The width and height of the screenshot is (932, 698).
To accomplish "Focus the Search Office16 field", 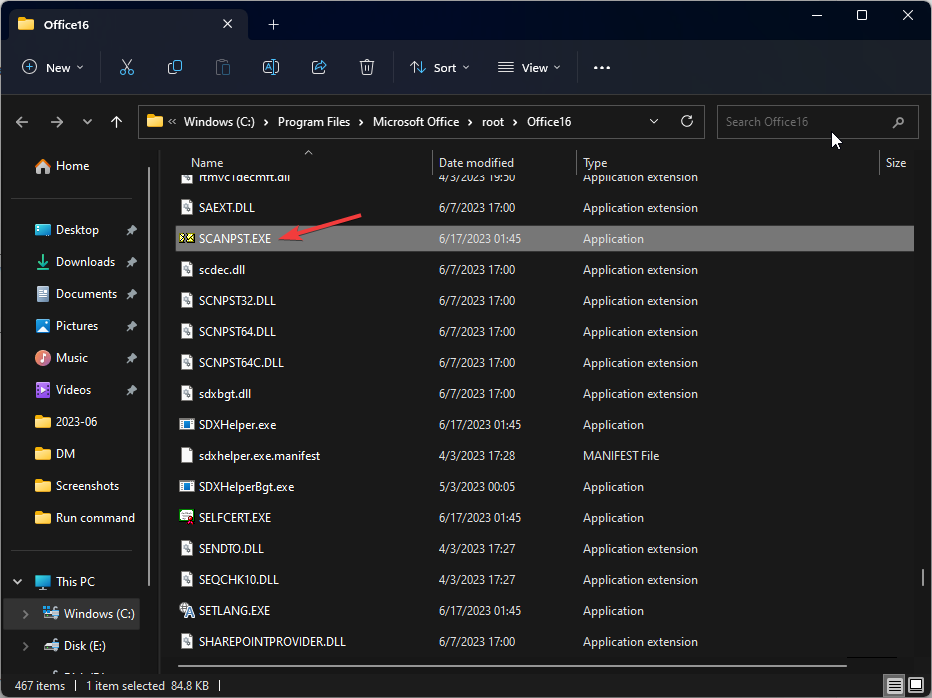I will pos(817,122).
